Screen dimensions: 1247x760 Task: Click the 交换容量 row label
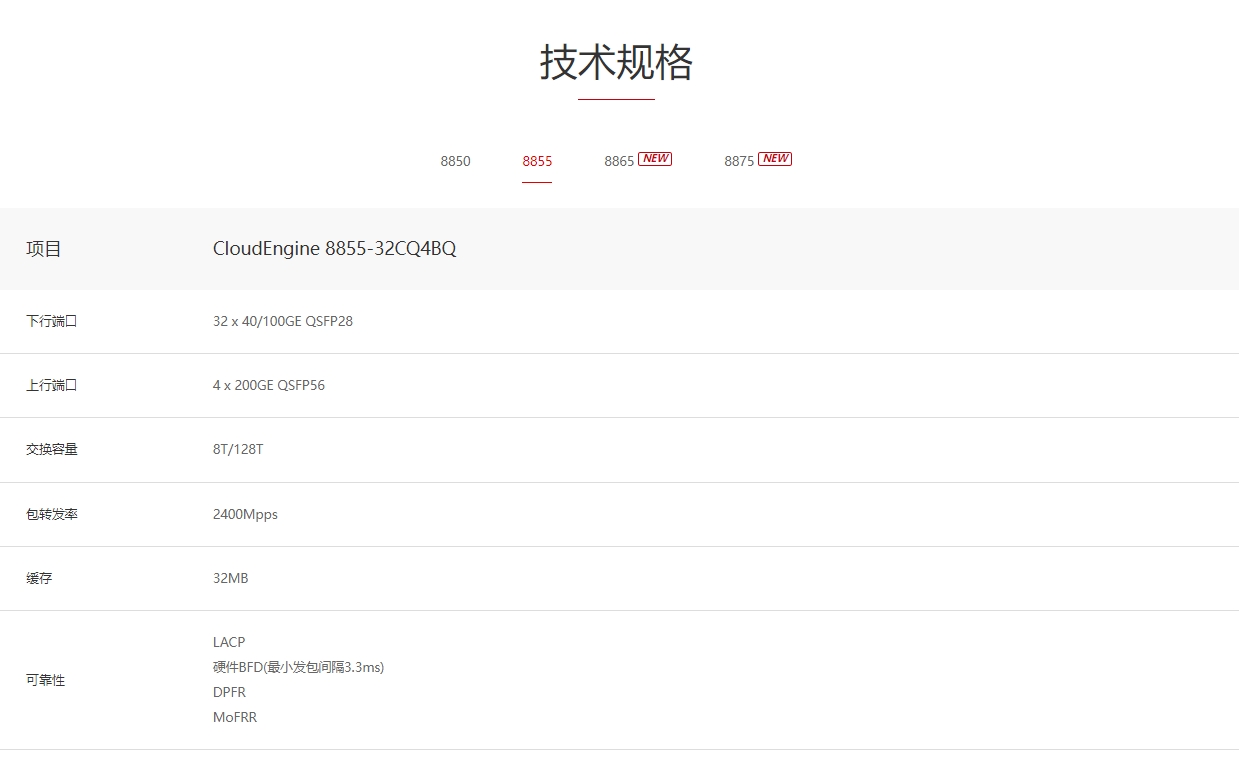[52, 449]
